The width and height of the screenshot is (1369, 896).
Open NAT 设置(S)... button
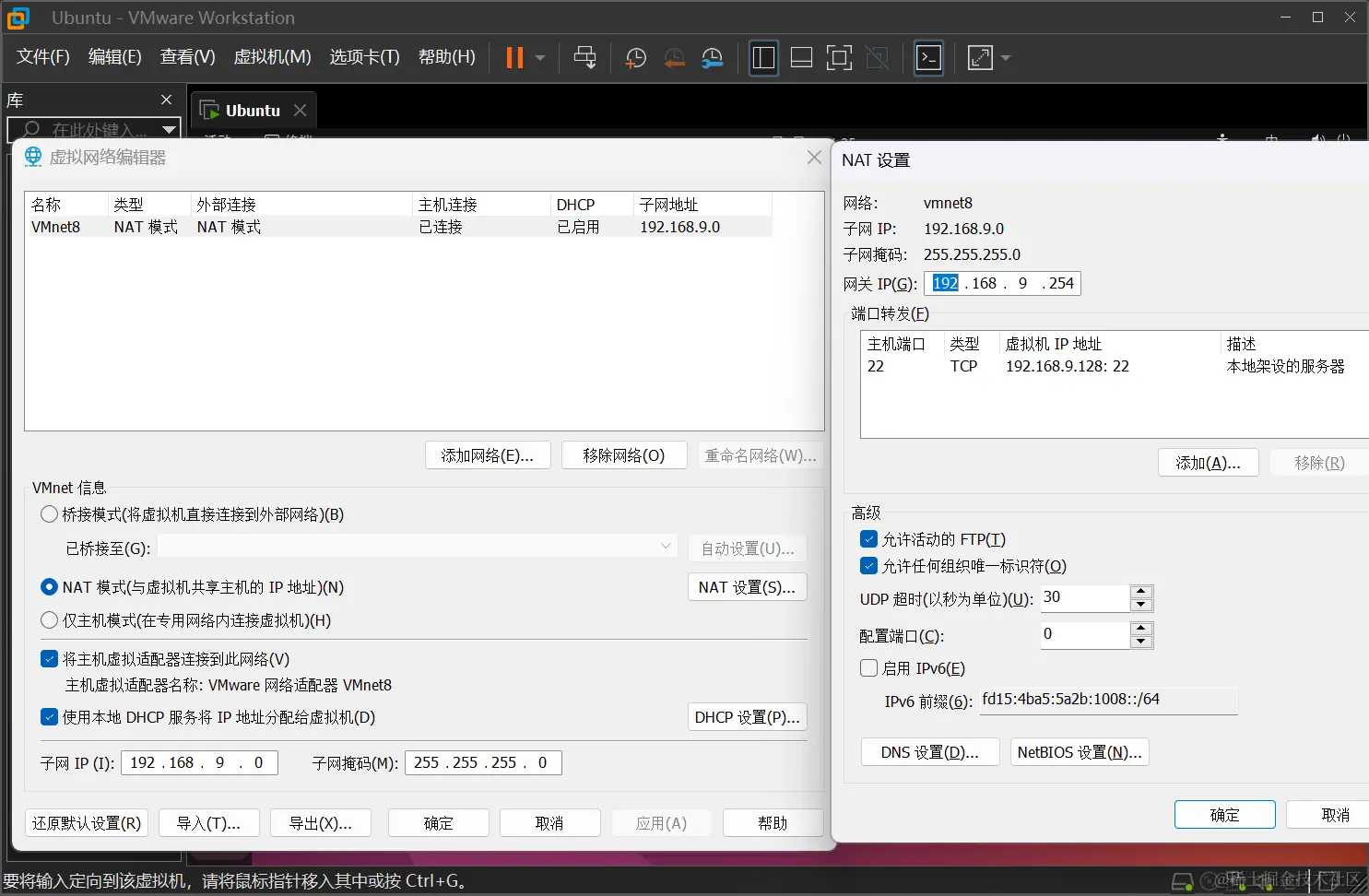click(747, 587)
